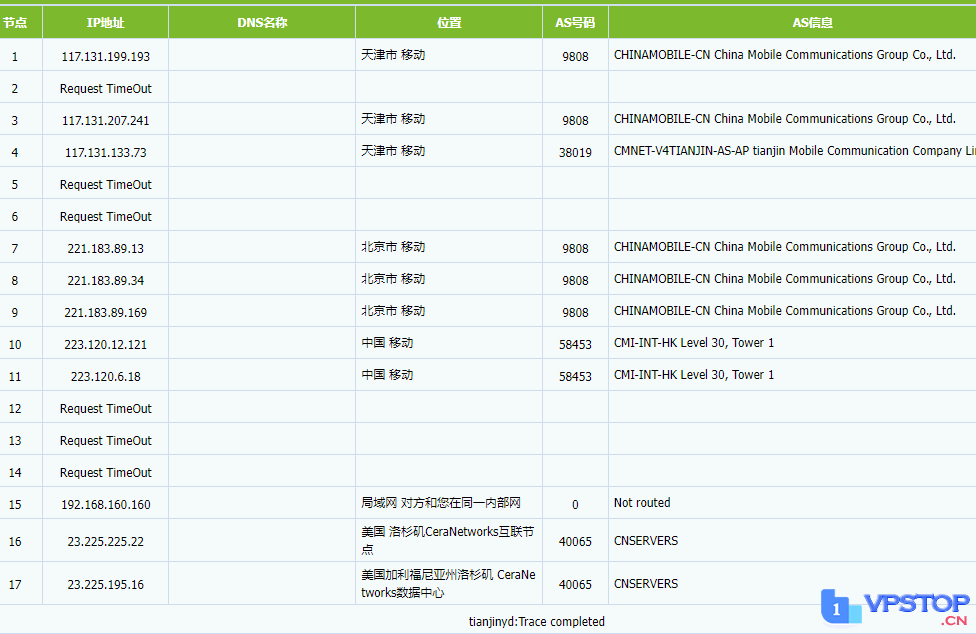Select IP address 192.168.160.160

pos(106,505)
